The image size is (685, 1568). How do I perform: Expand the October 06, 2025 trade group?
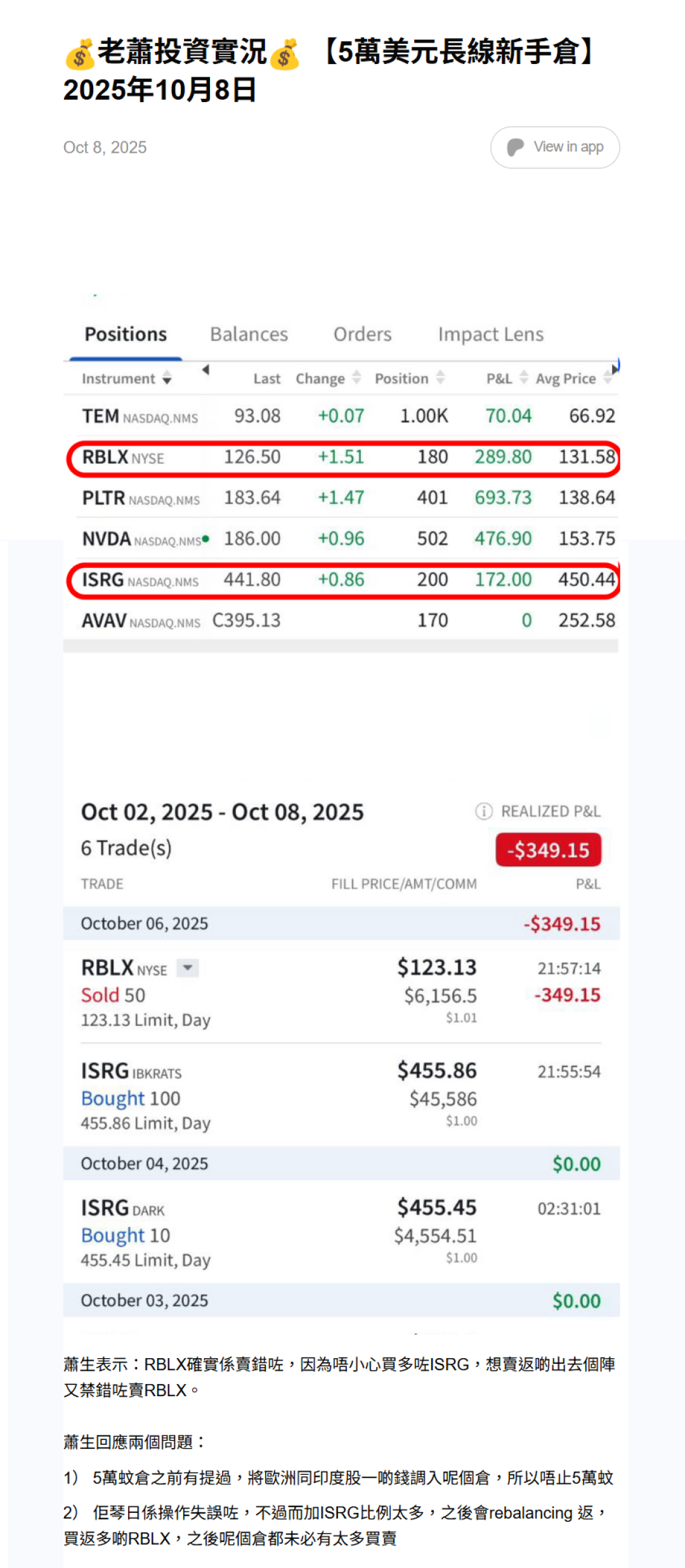(341, 923)
